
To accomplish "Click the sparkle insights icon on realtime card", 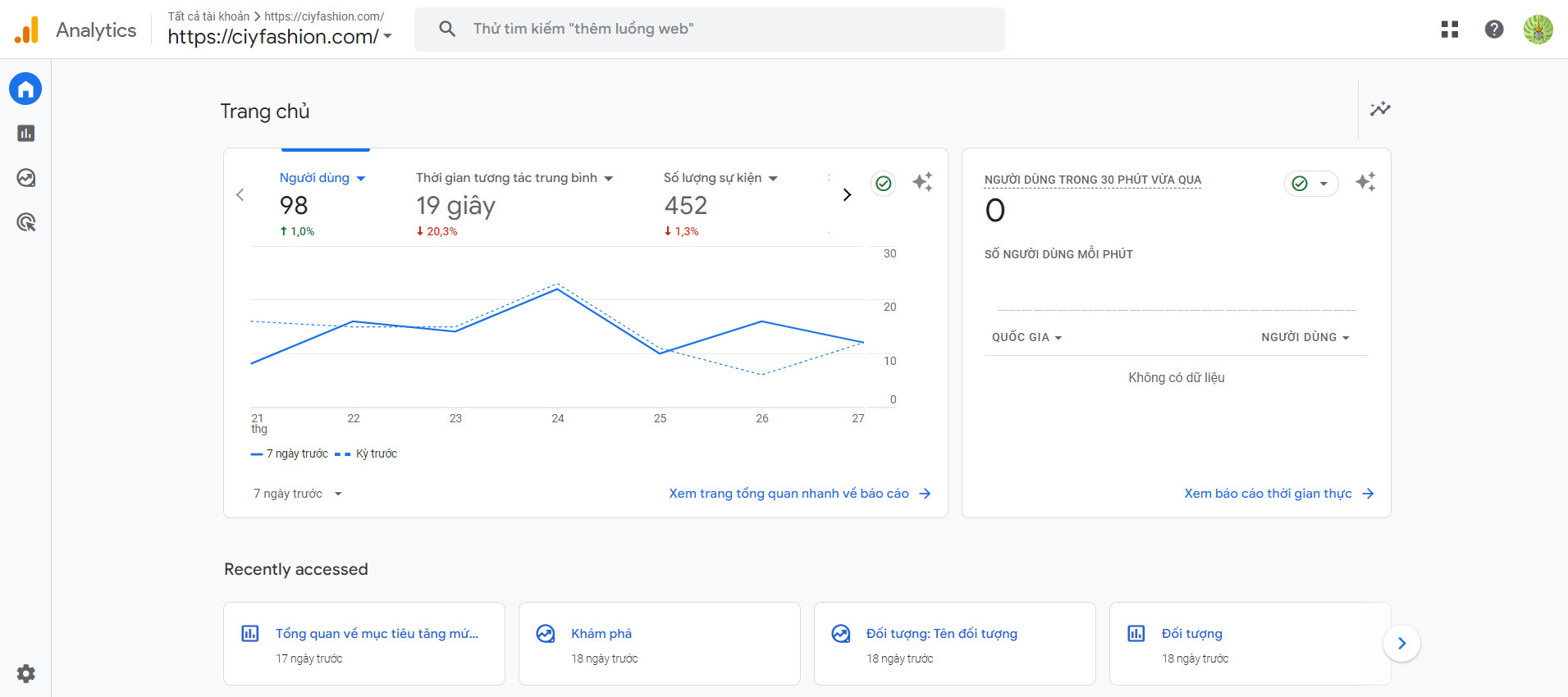I will click(1365, 182).
